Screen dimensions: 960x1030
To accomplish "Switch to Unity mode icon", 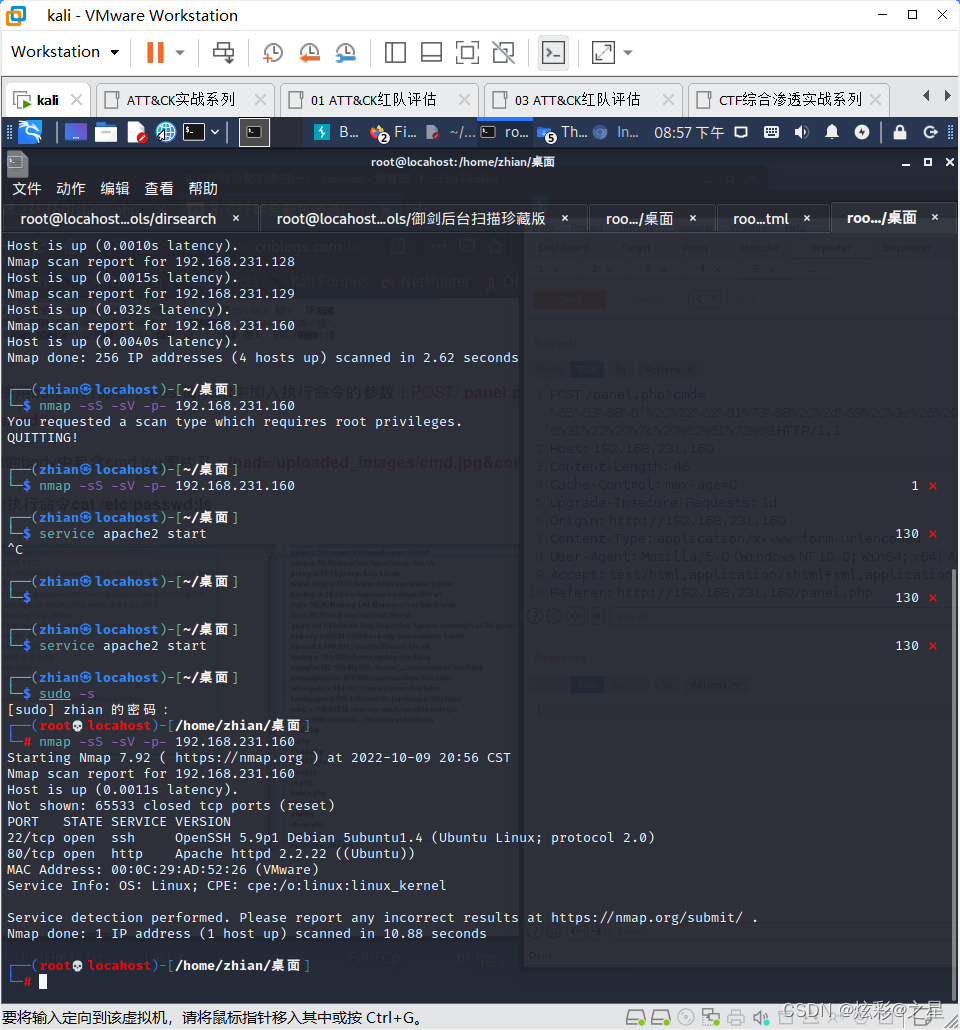I will [503, 53].
